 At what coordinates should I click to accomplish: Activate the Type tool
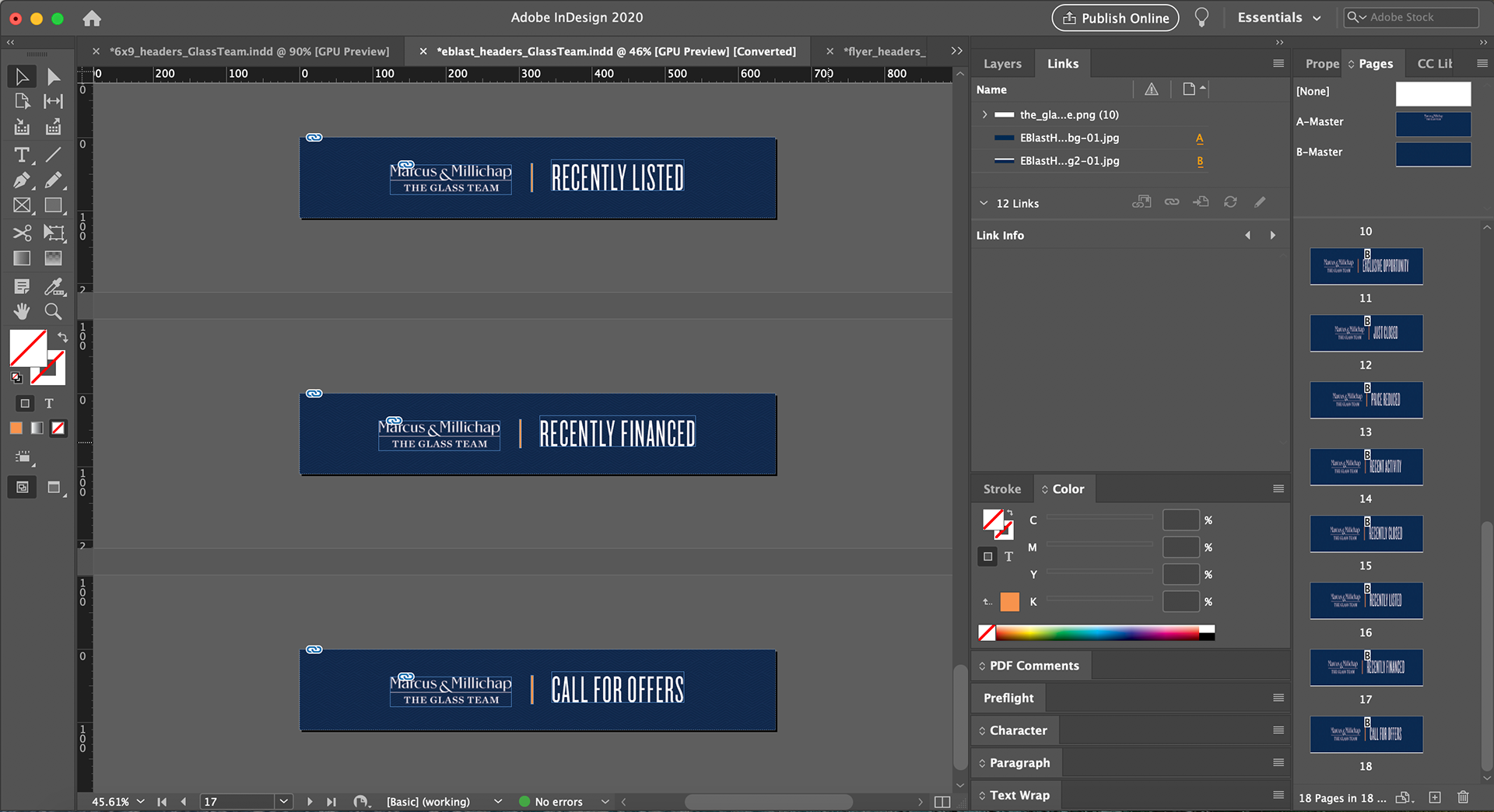[x=22, y=155]
